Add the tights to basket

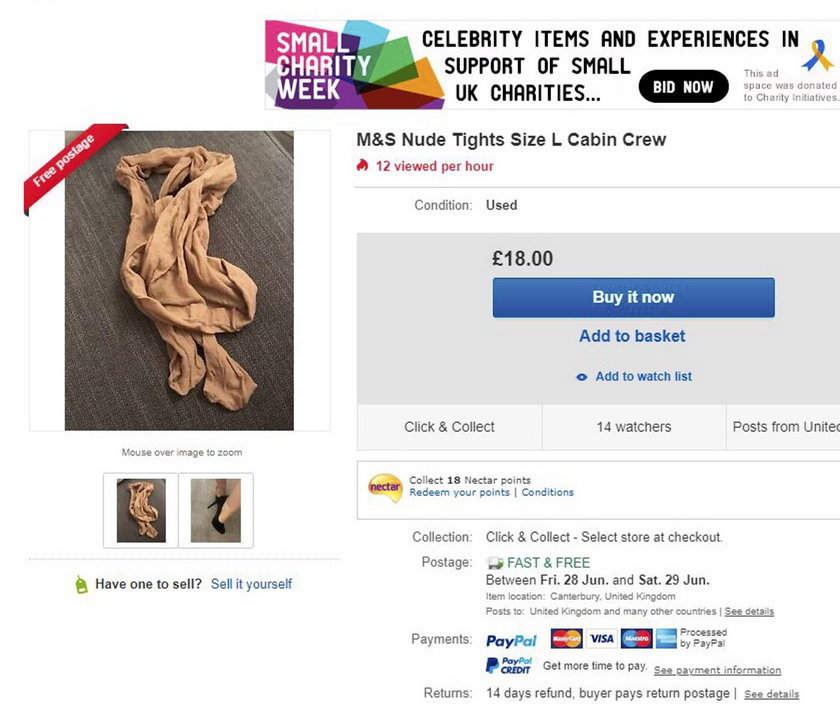click(x=632, y=336)
